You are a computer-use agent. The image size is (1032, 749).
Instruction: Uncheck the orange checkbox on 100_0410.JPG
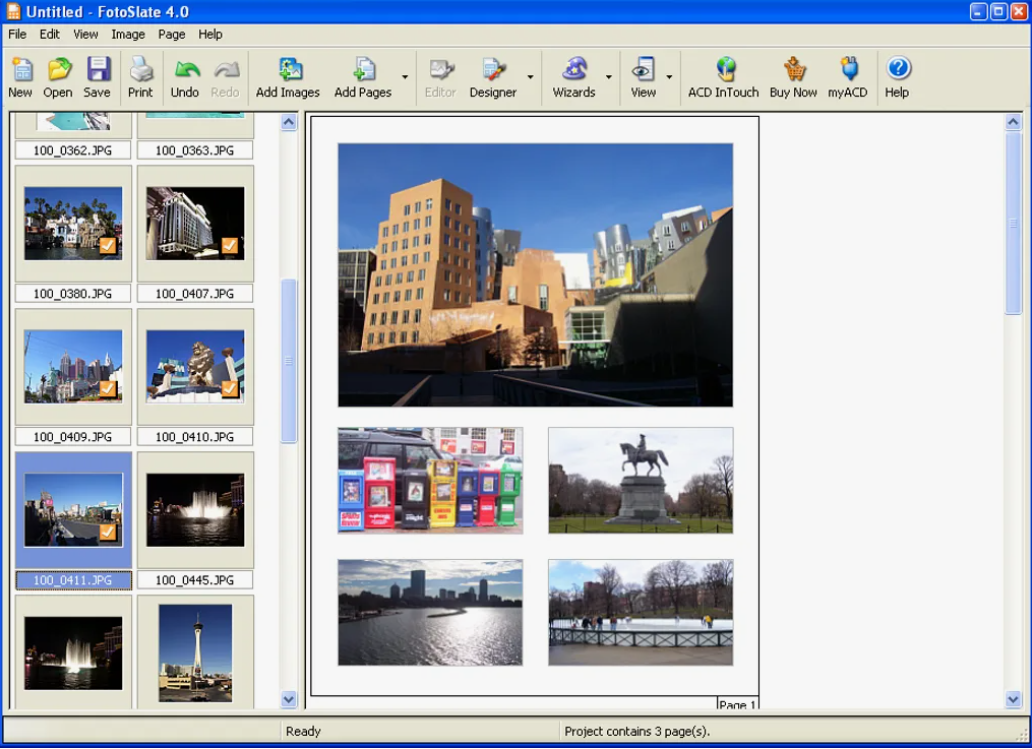point(230,388)
